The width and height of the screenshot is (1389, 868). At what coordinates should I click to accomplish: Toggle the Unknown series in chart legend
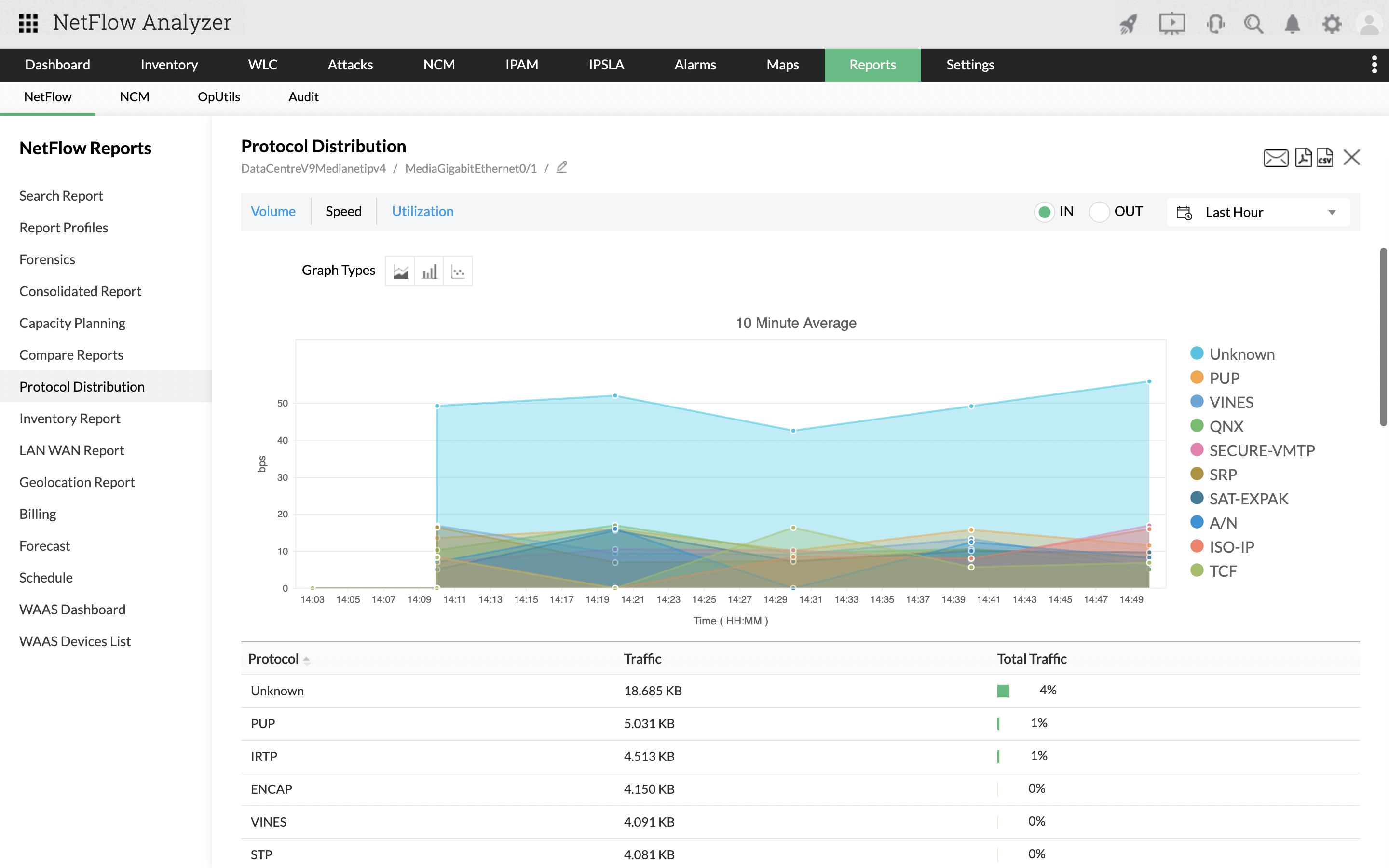click(x=1241, y=354)
